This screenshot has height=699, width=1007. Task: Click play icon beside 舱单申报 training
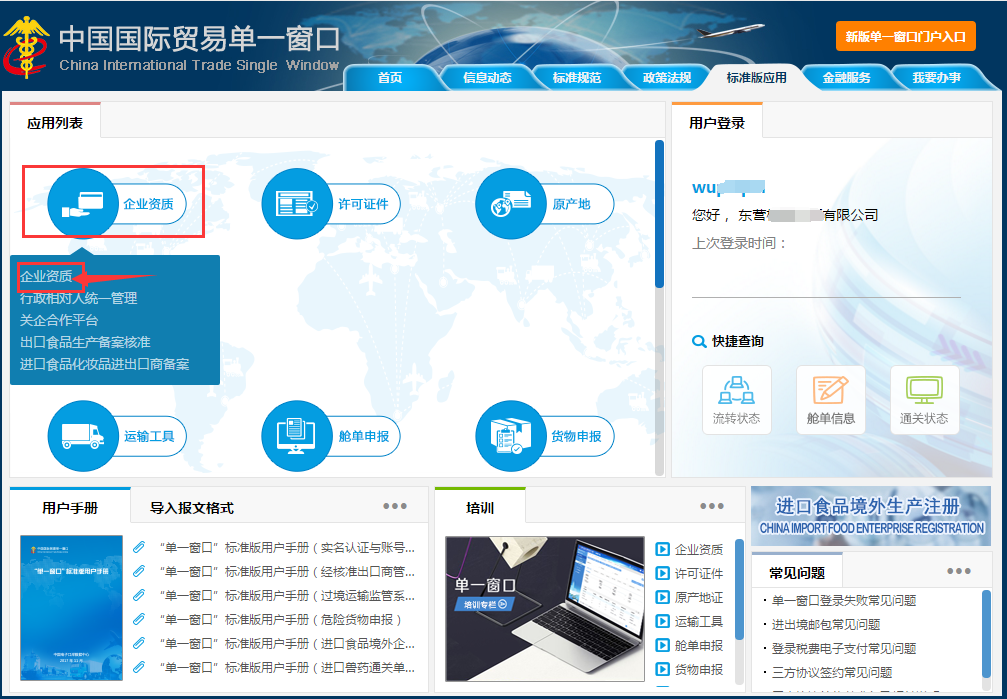click(x=662, y=645)
